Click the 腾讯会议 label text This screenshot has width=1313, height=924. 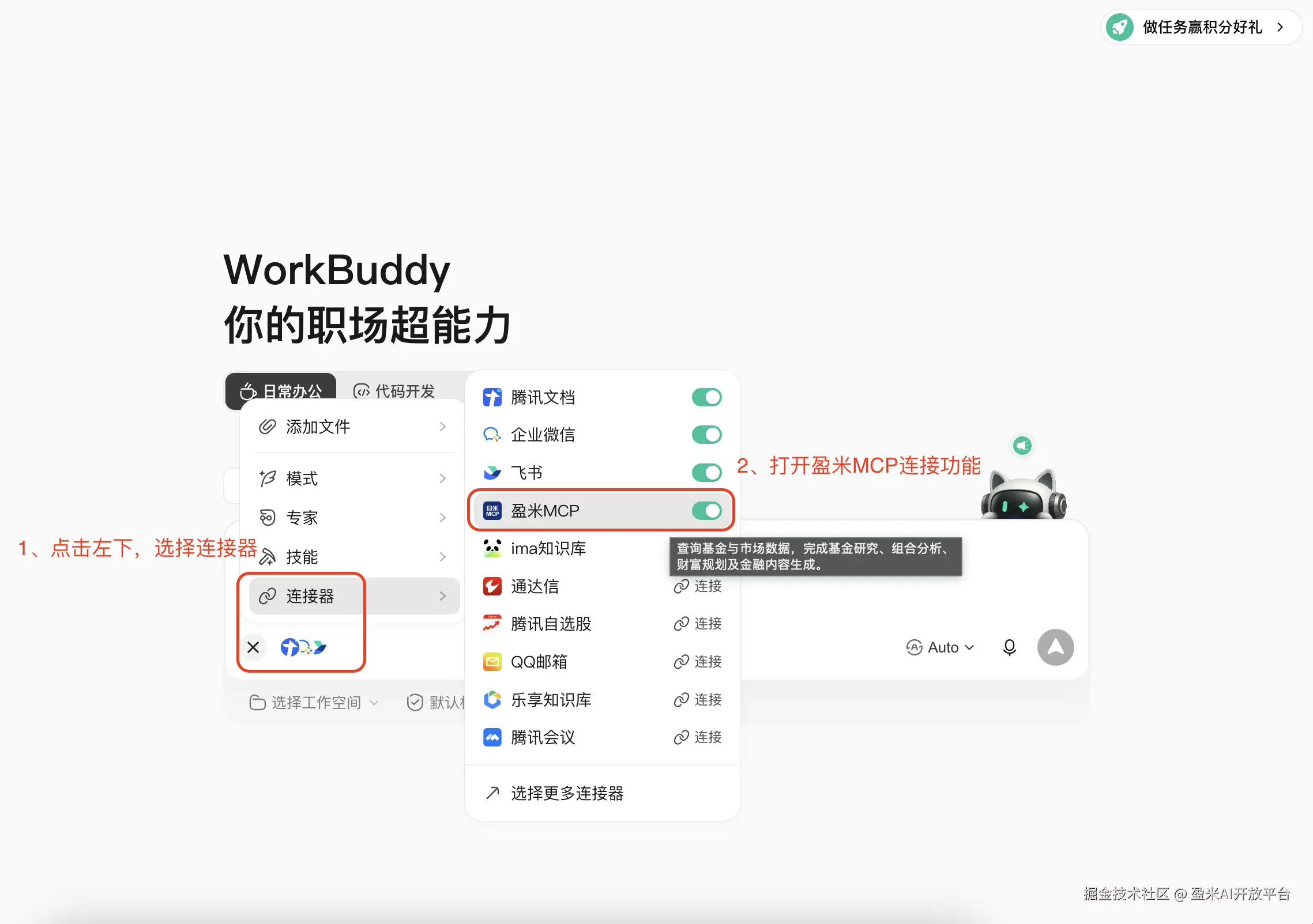543,737
